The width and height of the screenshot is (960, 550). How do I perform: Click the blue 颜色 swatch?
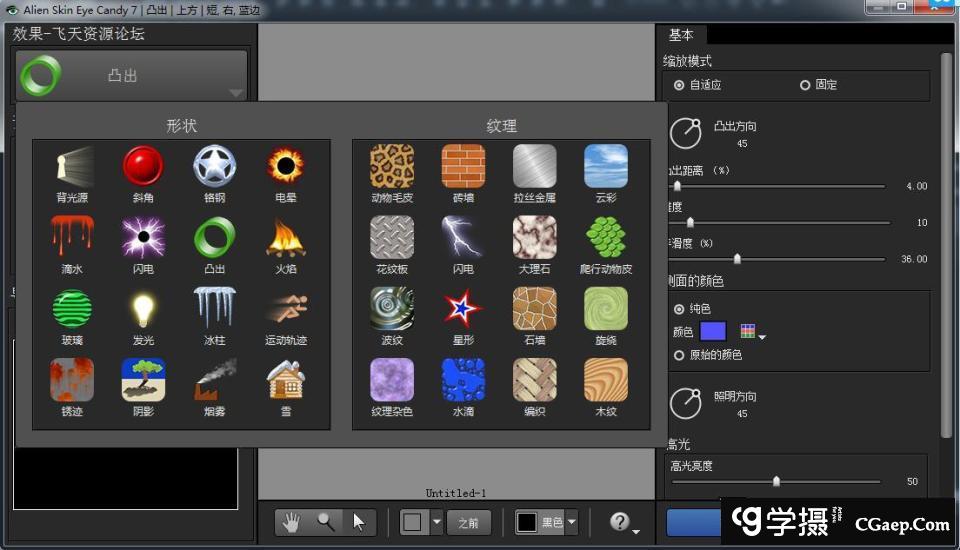713,332
